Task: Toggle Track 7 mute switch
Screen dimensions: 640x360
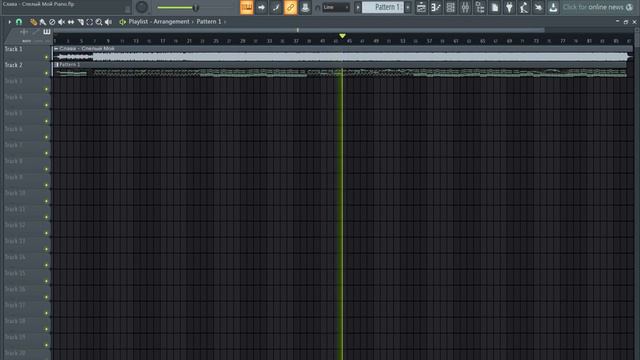Action: (x=47, y=153)
